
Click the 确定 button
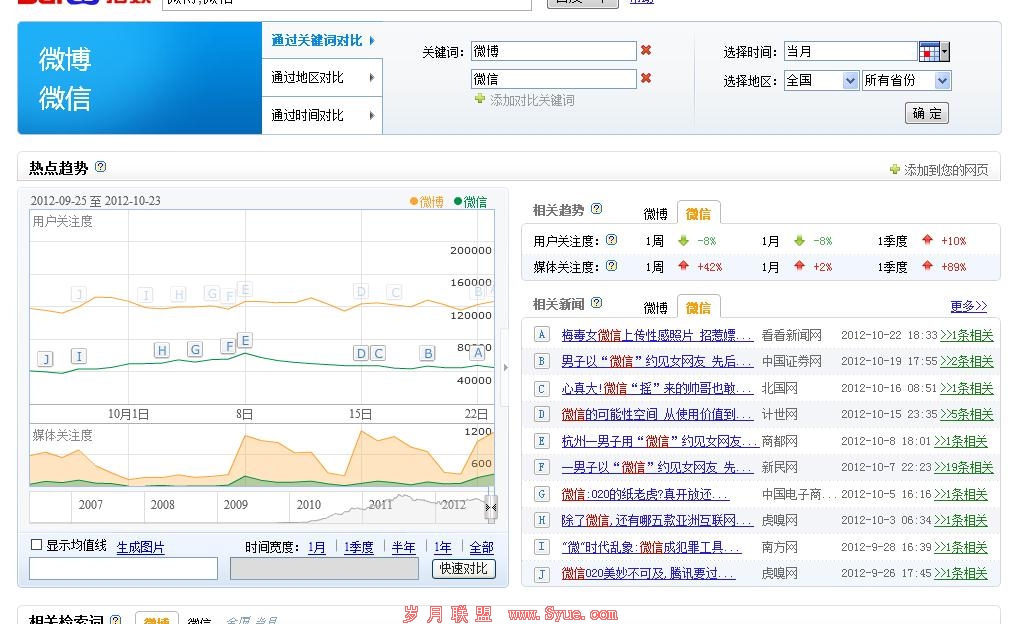pyautogui.click(x=926, y=113)
